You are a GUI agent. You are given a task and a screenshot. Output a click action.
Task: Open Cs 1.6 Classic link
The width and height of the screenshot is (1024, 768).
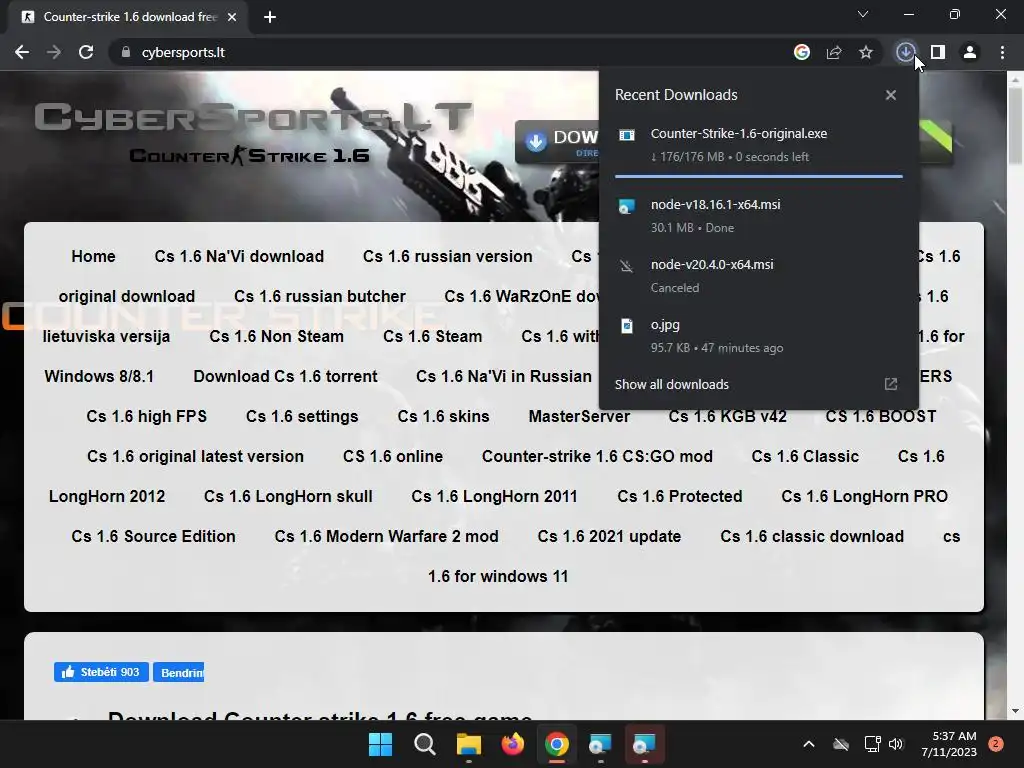click(x=805, y=456)
